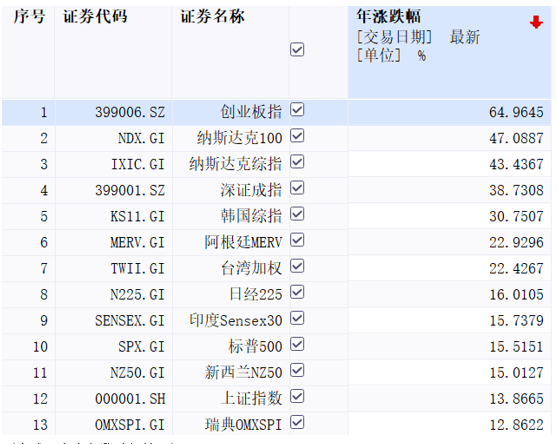Select value 13.8665
This screenshot has height=444, width=558.
coord(516,399)
